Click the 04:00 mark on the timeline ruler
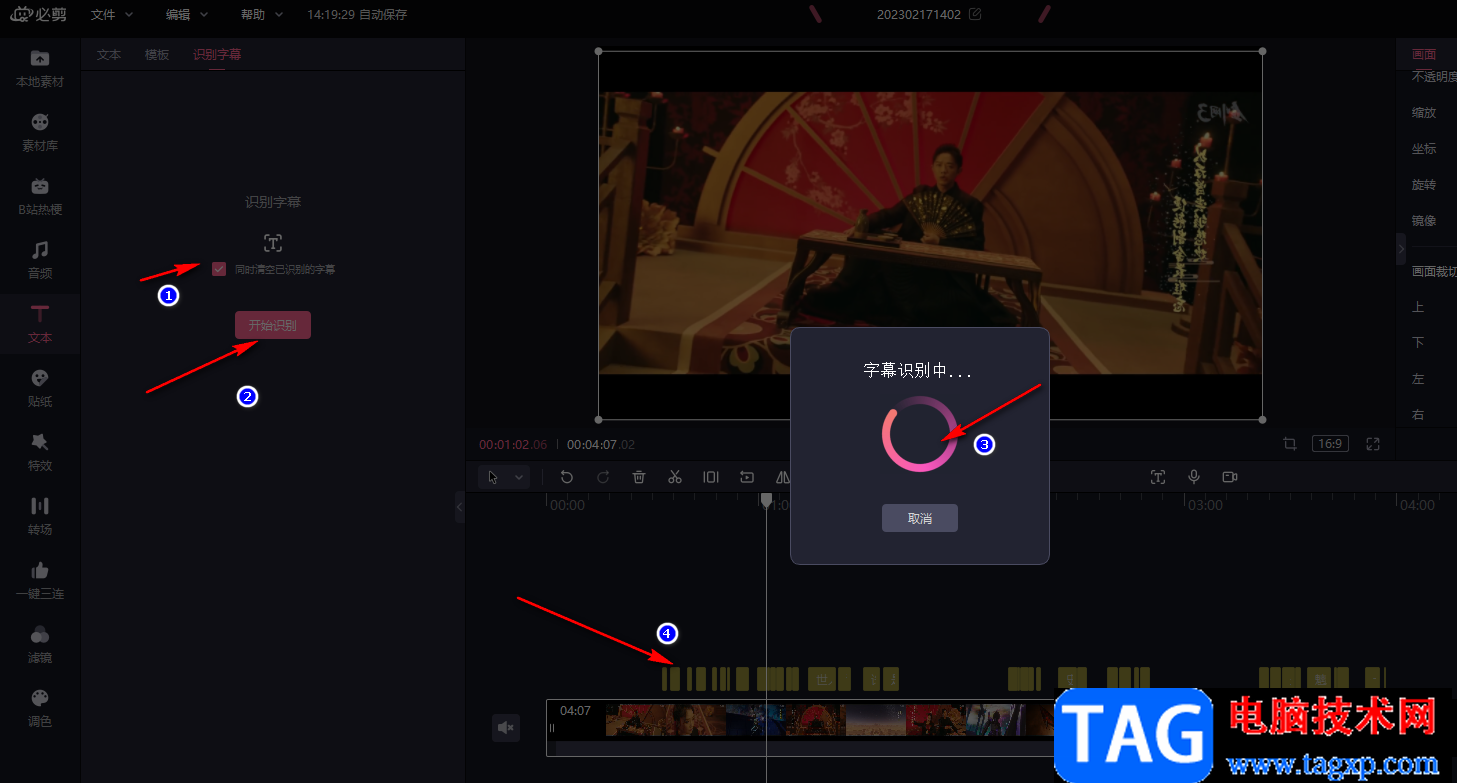1457x783 pixels. pyautogui.click(x=1417, y=505)
